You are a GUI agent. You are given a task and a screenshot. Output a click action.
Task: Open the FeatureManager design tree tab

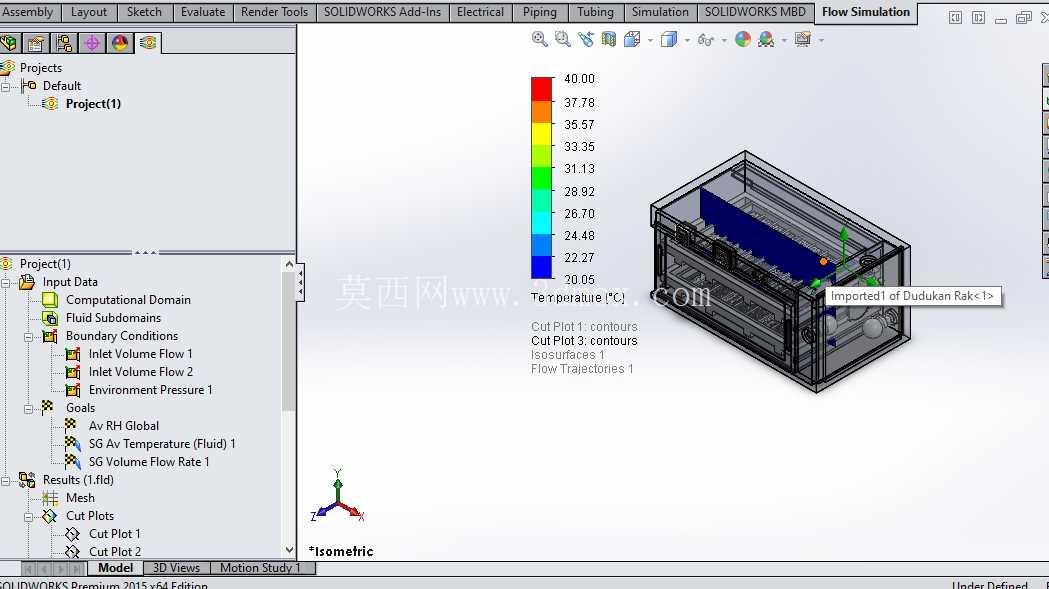tap(9, 44)
